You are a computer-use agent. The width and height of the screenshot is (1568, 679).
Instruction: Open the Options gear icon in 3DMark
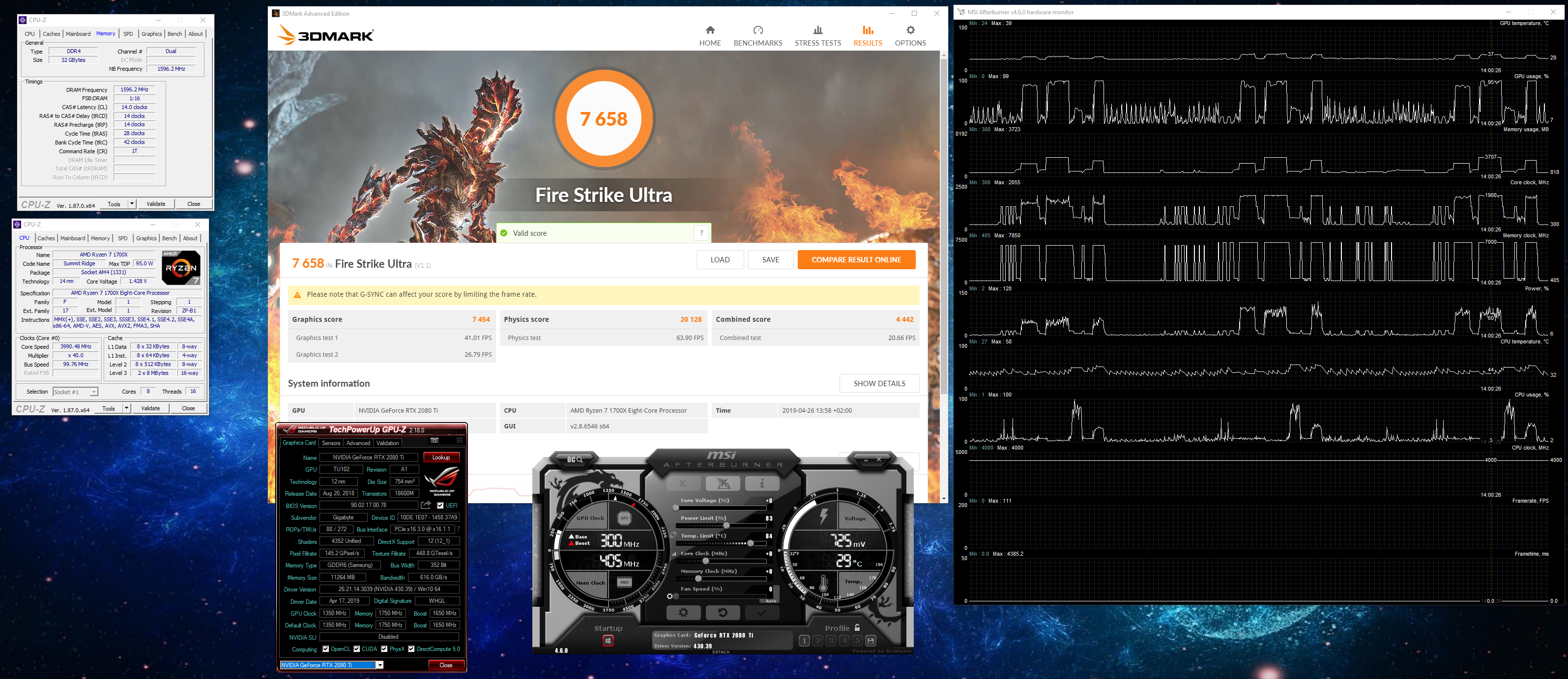tap(910, 30)
